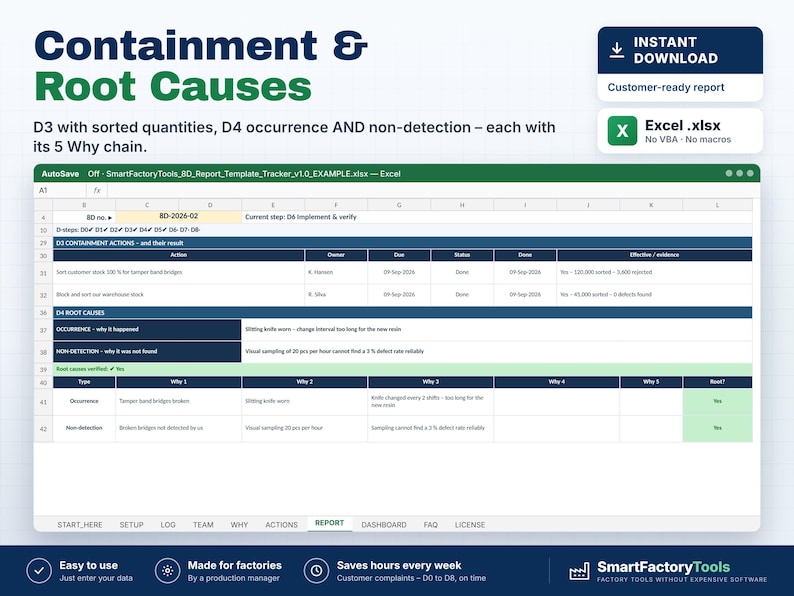This screenshot has height=596, width=794.
Task: Click the OCCURRENCE – why it happened label
Action: click(x=147, y=330)
